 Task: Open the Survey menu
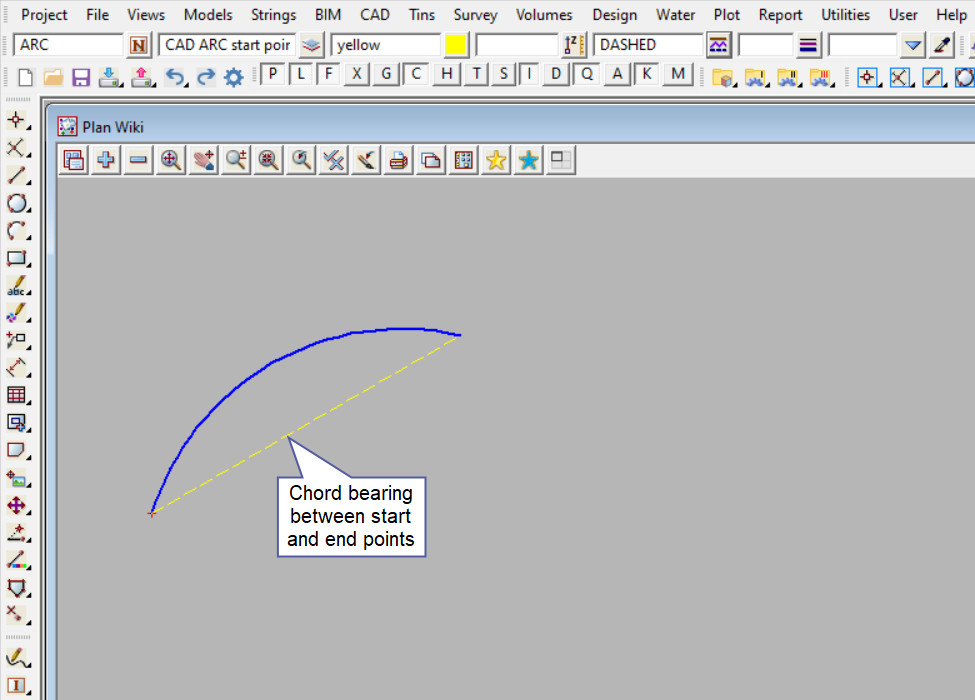tap(475, 15)
